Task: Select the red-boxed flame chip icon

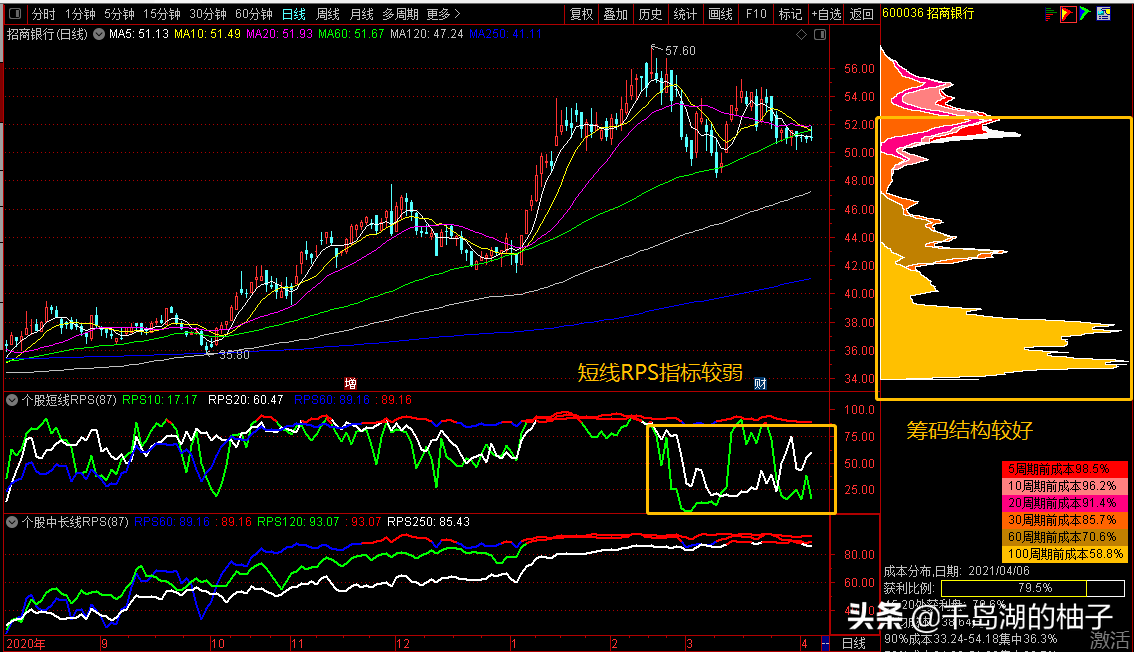Action: coord(1067,14)
